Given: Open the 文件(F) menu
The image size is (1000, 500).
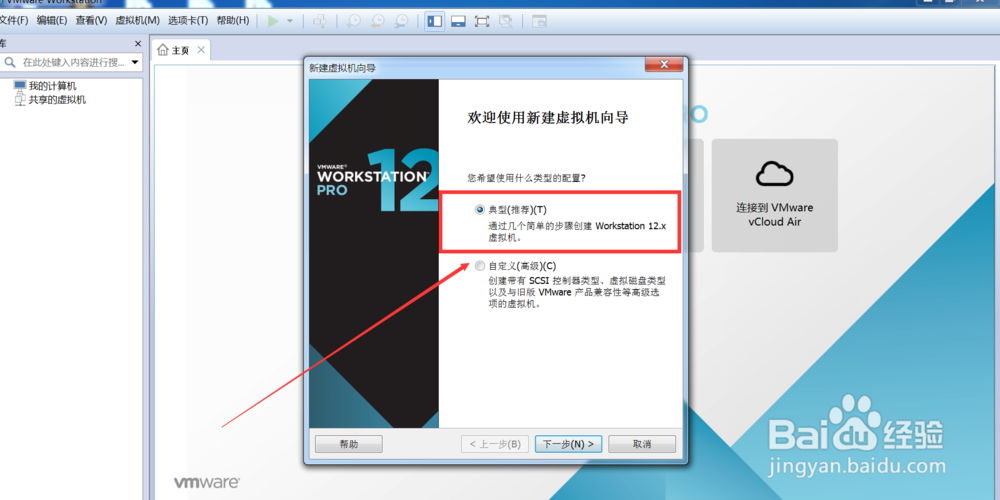Looking at the screenshot, I should pos(14,20).
